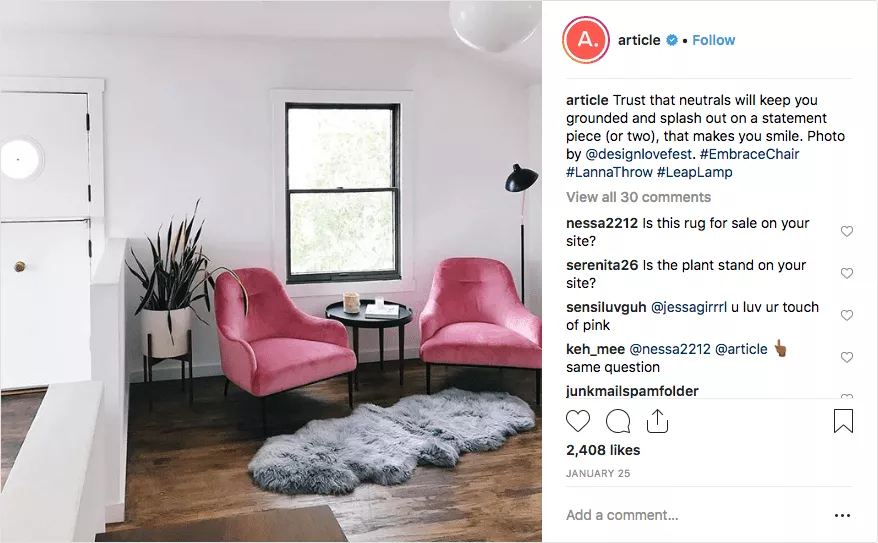Like sensiluvguh's comment heart
The image size is (878, 543).
847,315
